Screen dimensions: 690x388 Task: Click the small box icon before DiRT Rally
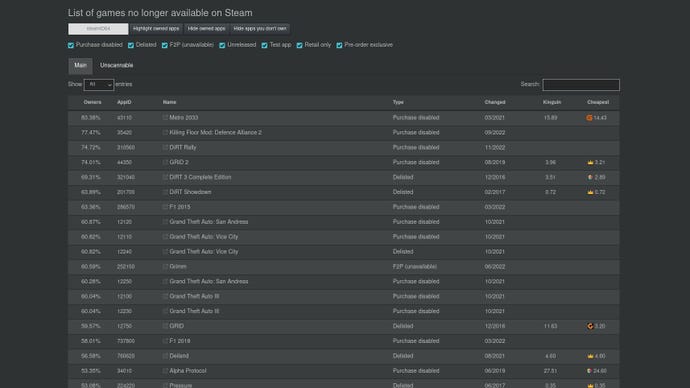(165, 147)
